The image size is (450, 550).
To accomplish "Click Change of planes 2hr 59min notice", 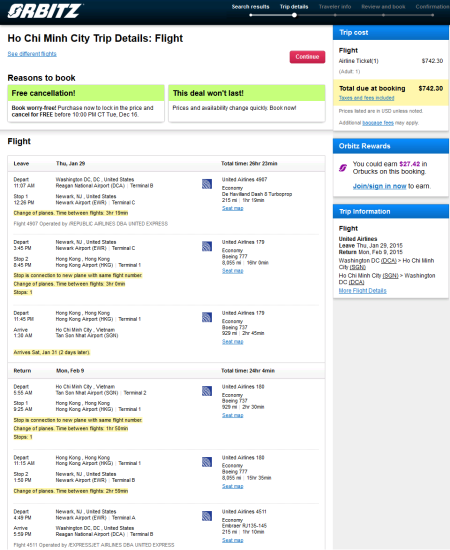I will [x=71, y=491].
